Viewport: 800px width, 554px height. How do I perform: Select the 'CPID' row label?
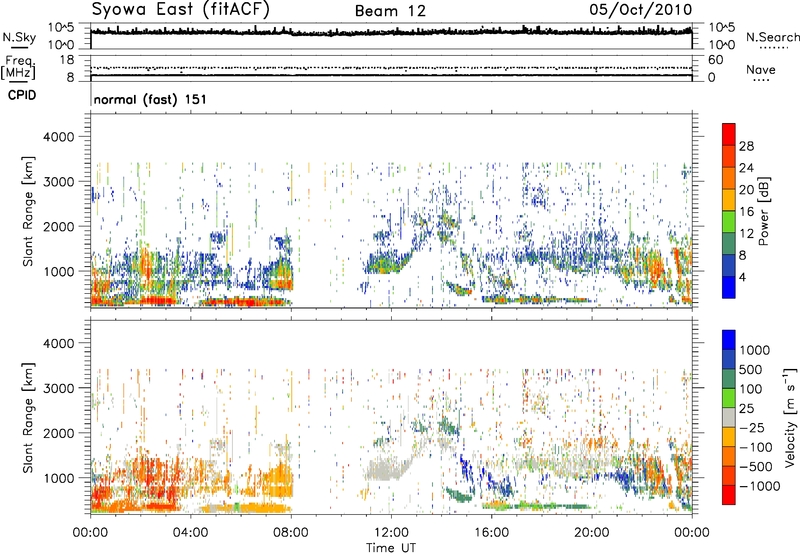pyautogui.click(x=22, y=95)
